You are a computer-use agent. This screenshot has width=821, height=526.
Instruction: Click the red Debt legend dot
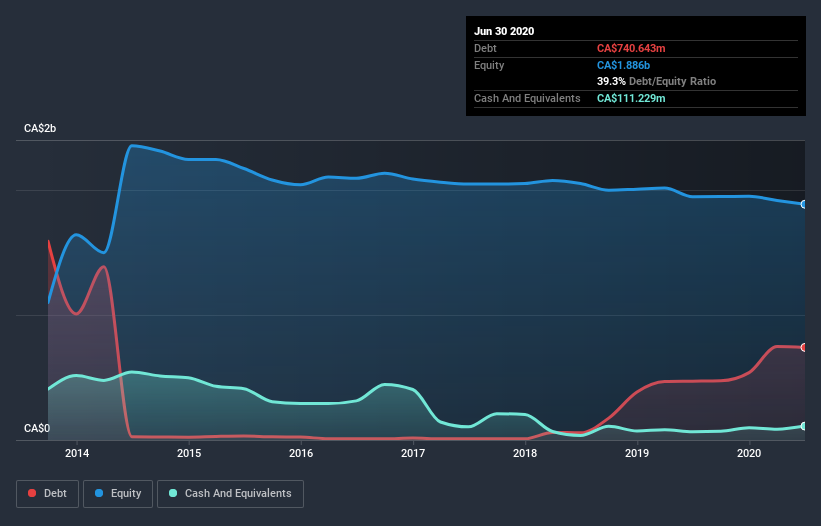pyautogui.click(x=32, y=493)
